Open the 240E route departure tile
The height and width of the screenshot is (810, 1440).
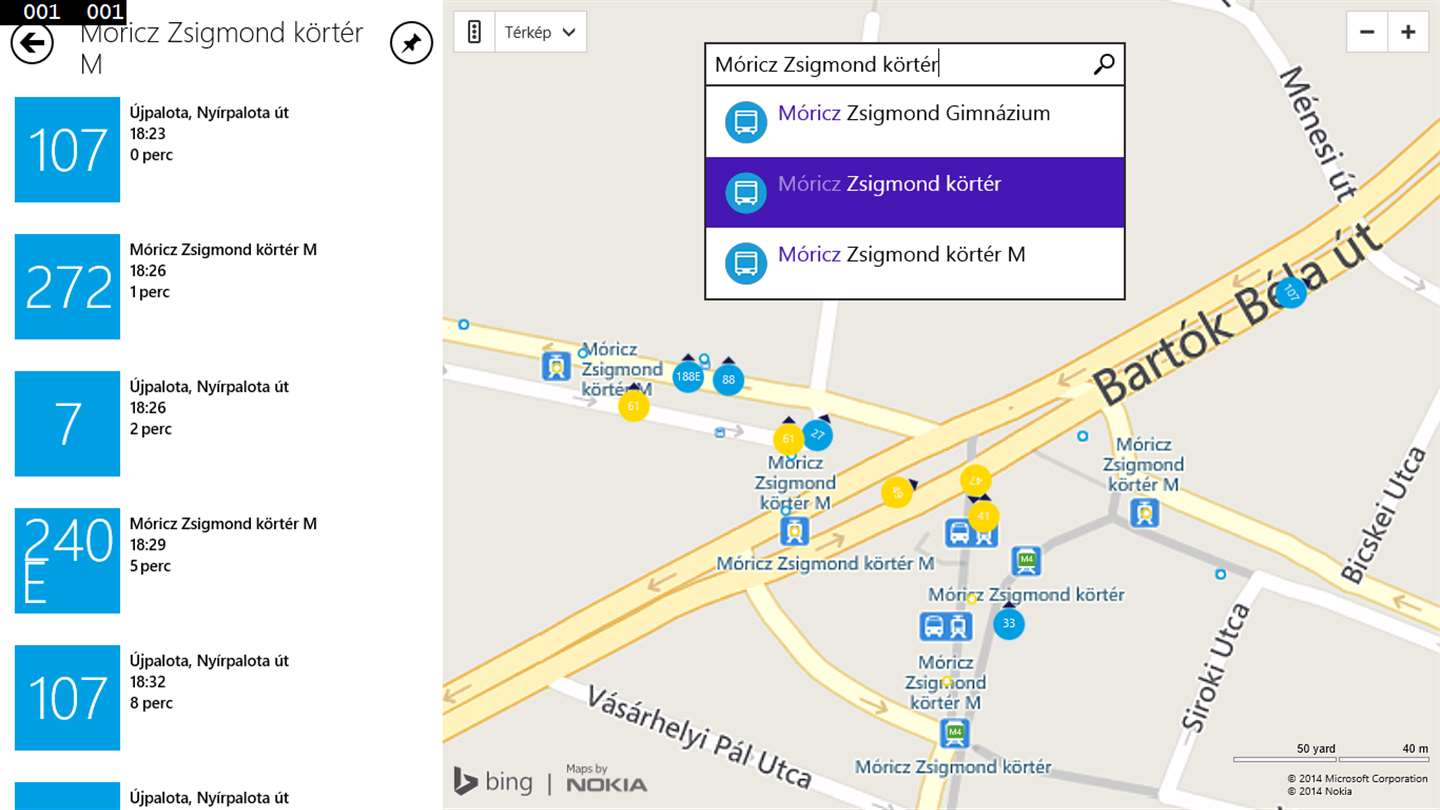(67, 560)
